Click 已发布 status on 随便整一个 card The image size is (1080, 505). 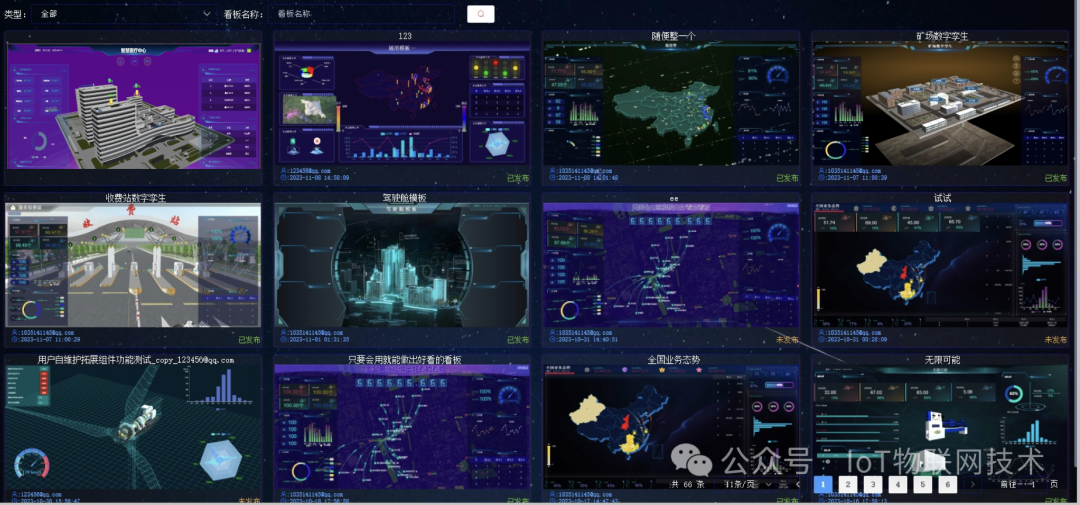[x=787, y=178]
